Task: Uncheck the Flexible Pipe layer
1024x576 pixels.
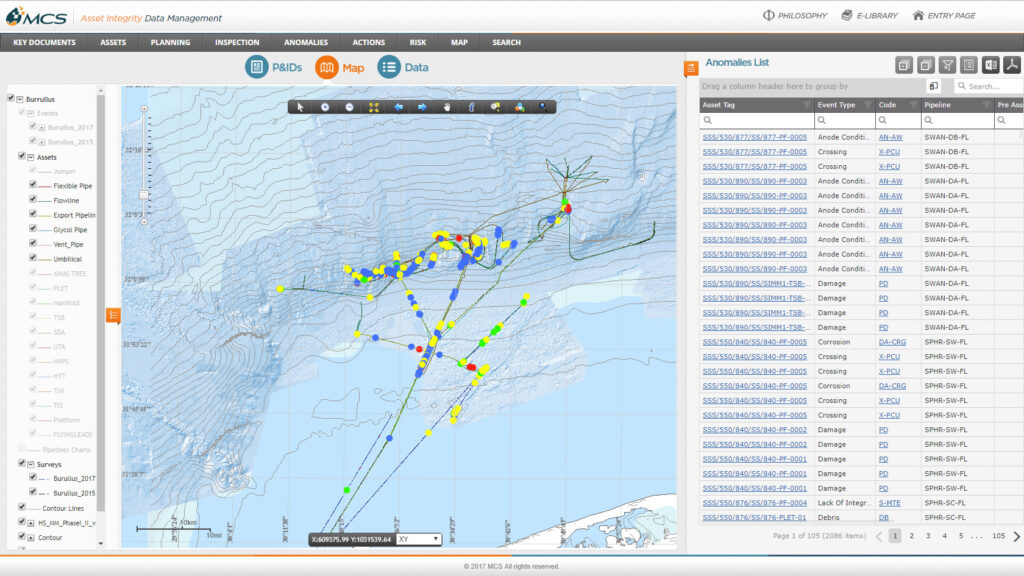Action: point(33,185)
